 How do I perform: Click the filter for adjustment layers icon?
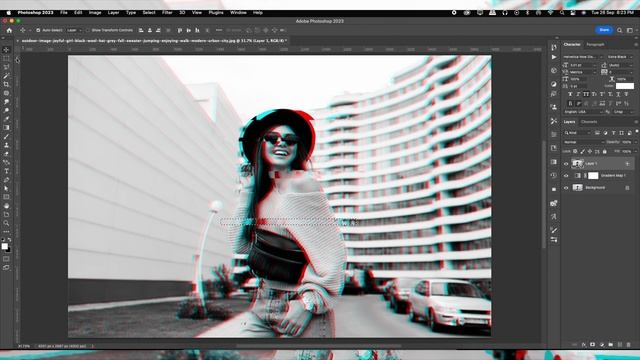pyautogui.click(x=605, y=133)
